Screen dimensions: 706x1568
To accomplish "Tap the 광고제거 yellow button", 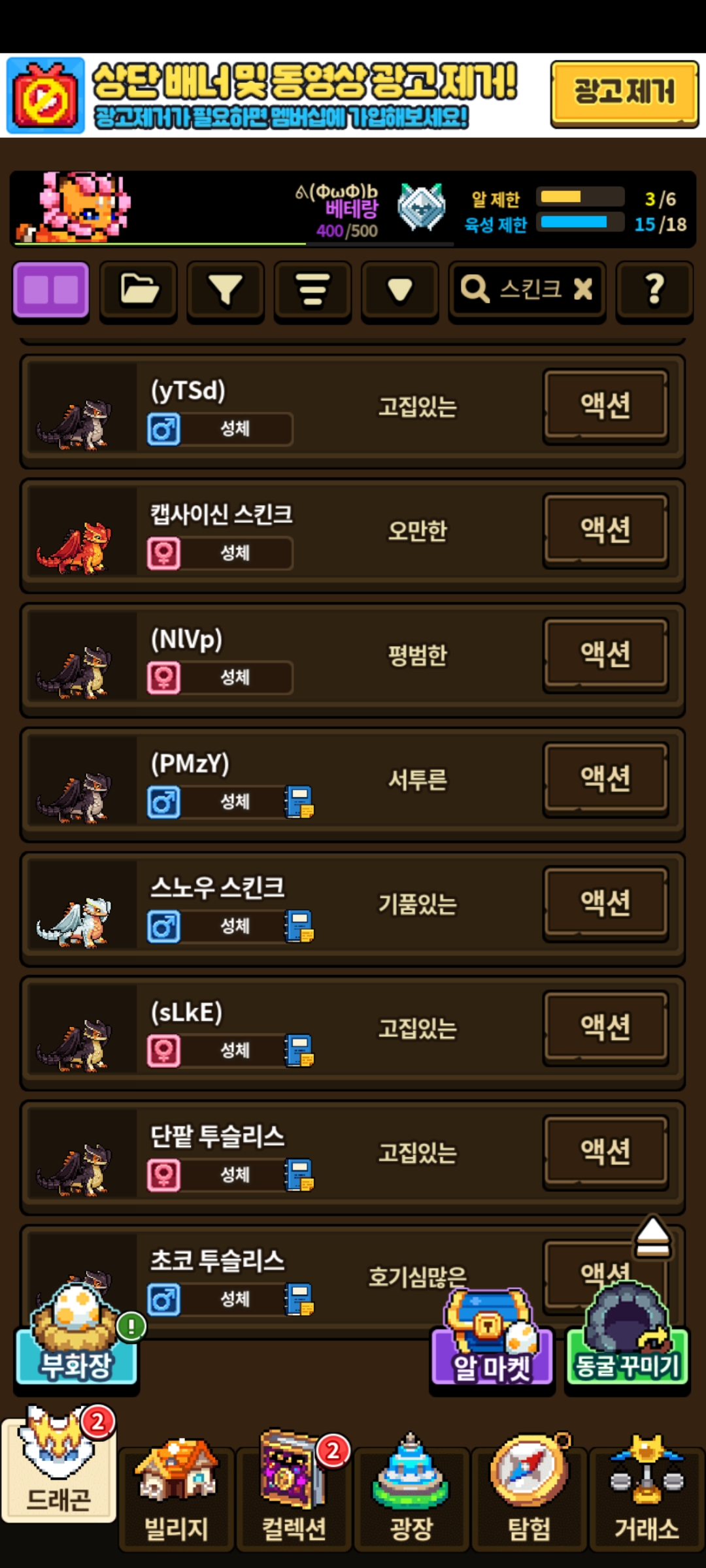I will click(x=624, y=93).
